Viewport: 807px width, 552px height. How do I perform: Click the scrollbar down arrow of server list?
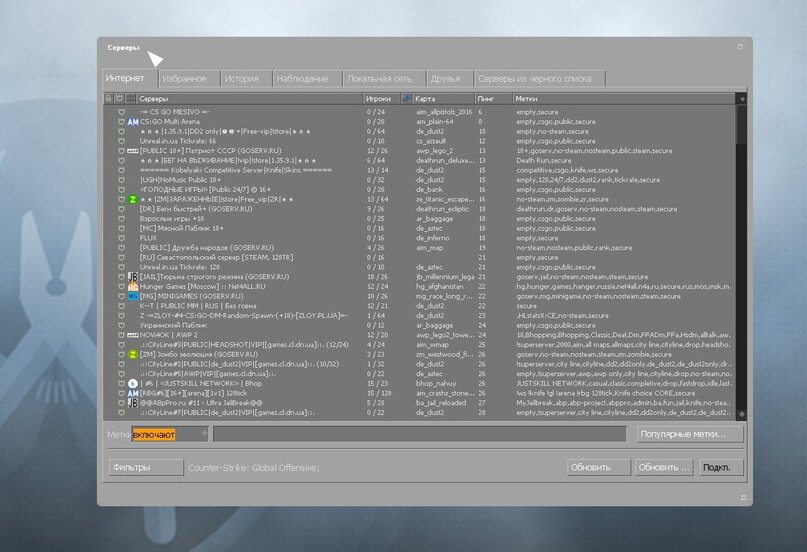pos(742,414)
